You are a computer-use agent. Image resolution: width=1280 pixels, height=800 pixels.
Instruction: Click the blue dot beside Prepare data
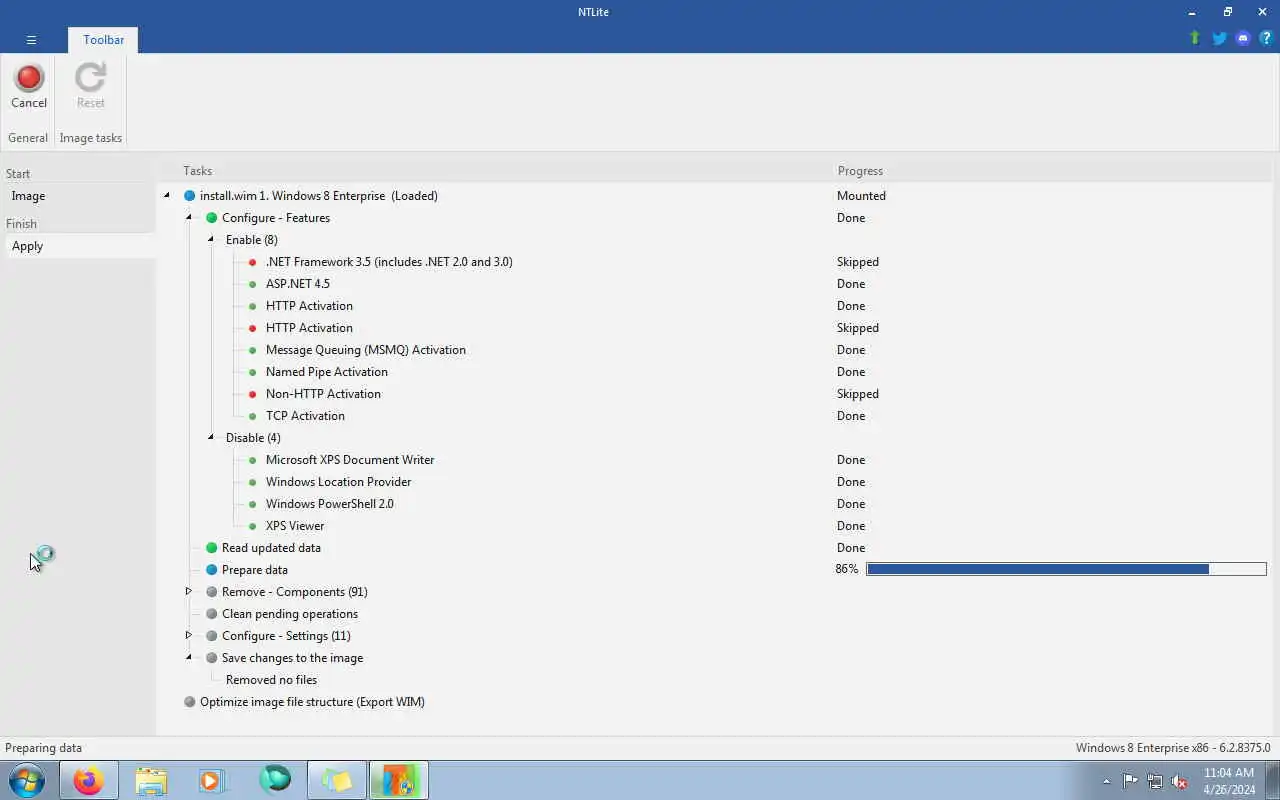(211, 570)
